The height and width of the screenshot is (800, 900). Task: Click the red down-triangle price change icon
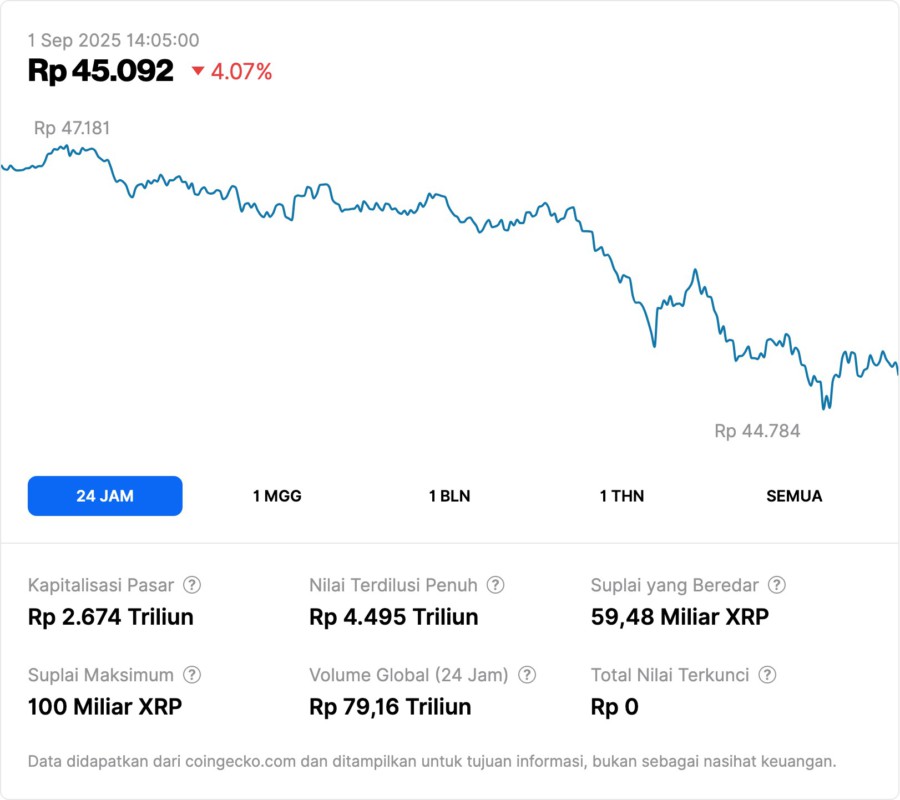click(197, 71)
